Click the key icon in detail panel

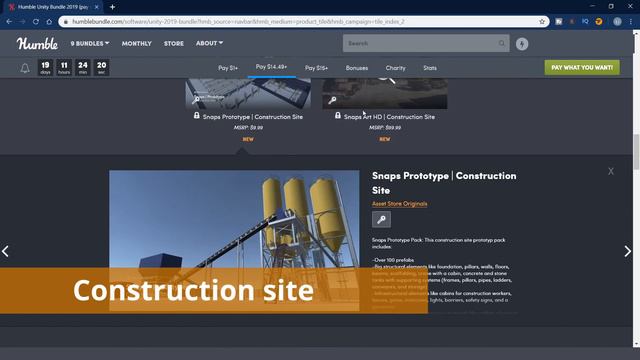point(381,220)
